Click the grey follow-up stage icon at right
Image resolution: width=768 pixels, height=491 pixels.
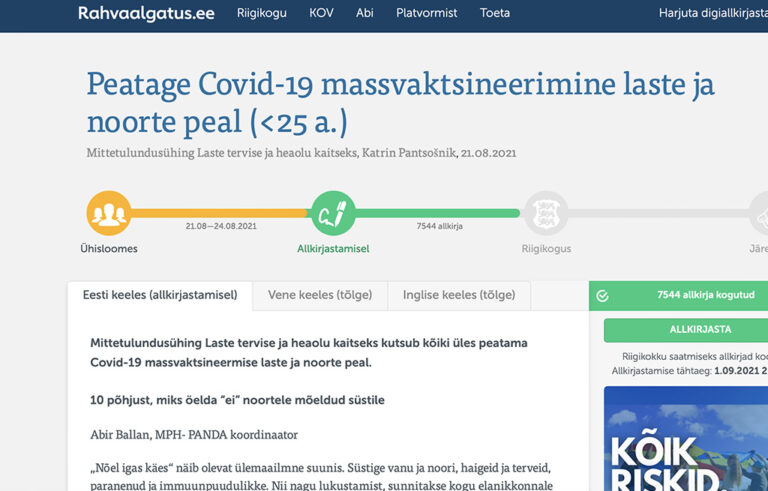(762, 213)
